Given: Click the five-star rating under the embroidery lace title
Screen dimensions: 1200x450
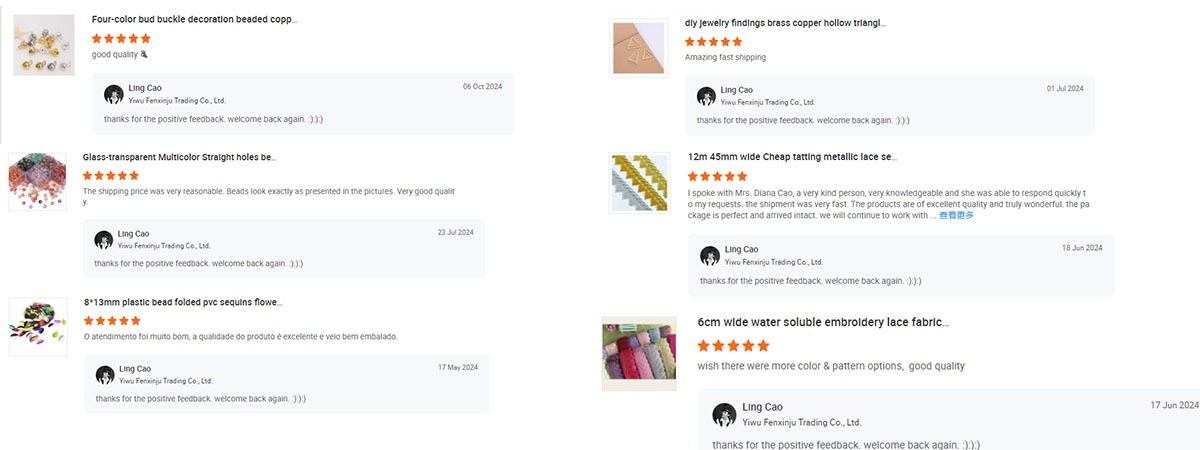Looking at the screenshot, I should pyautogui.click(x=734, y=345).
